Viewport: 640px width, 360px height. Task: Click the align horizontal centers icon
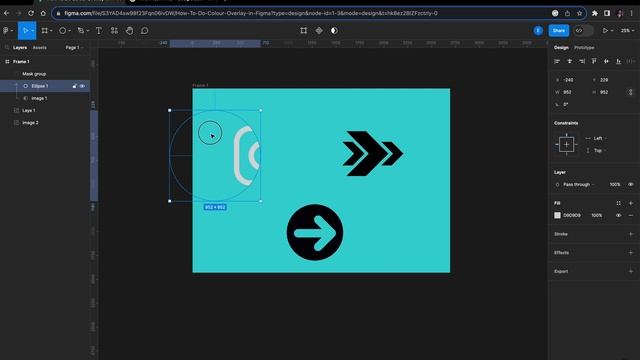click(x=569, y=61)
